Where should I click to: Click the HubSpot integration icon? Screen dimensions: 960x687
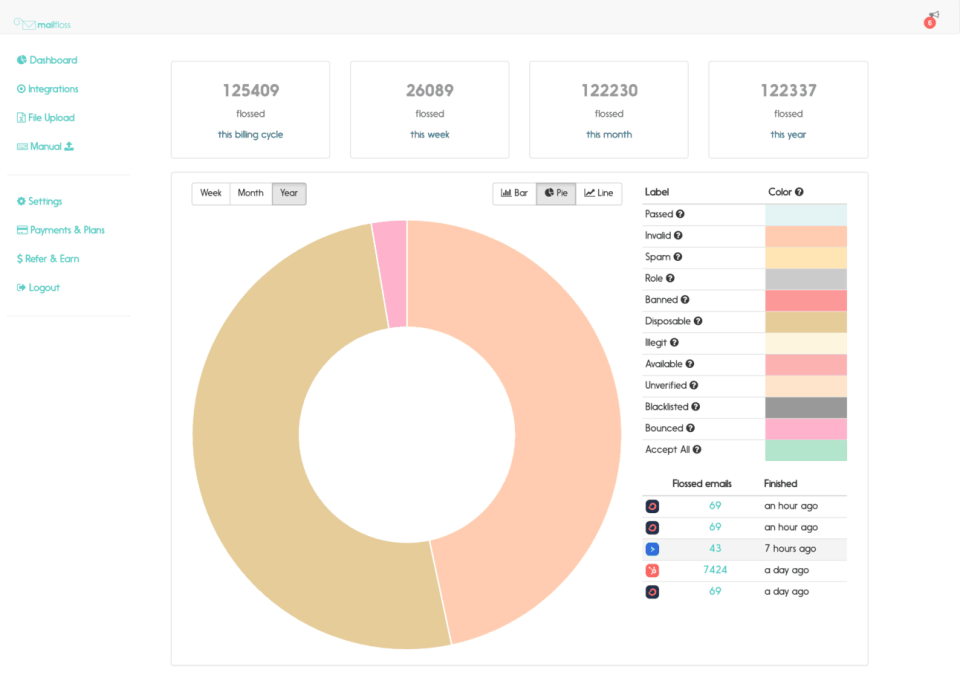[x=652, y=570]
